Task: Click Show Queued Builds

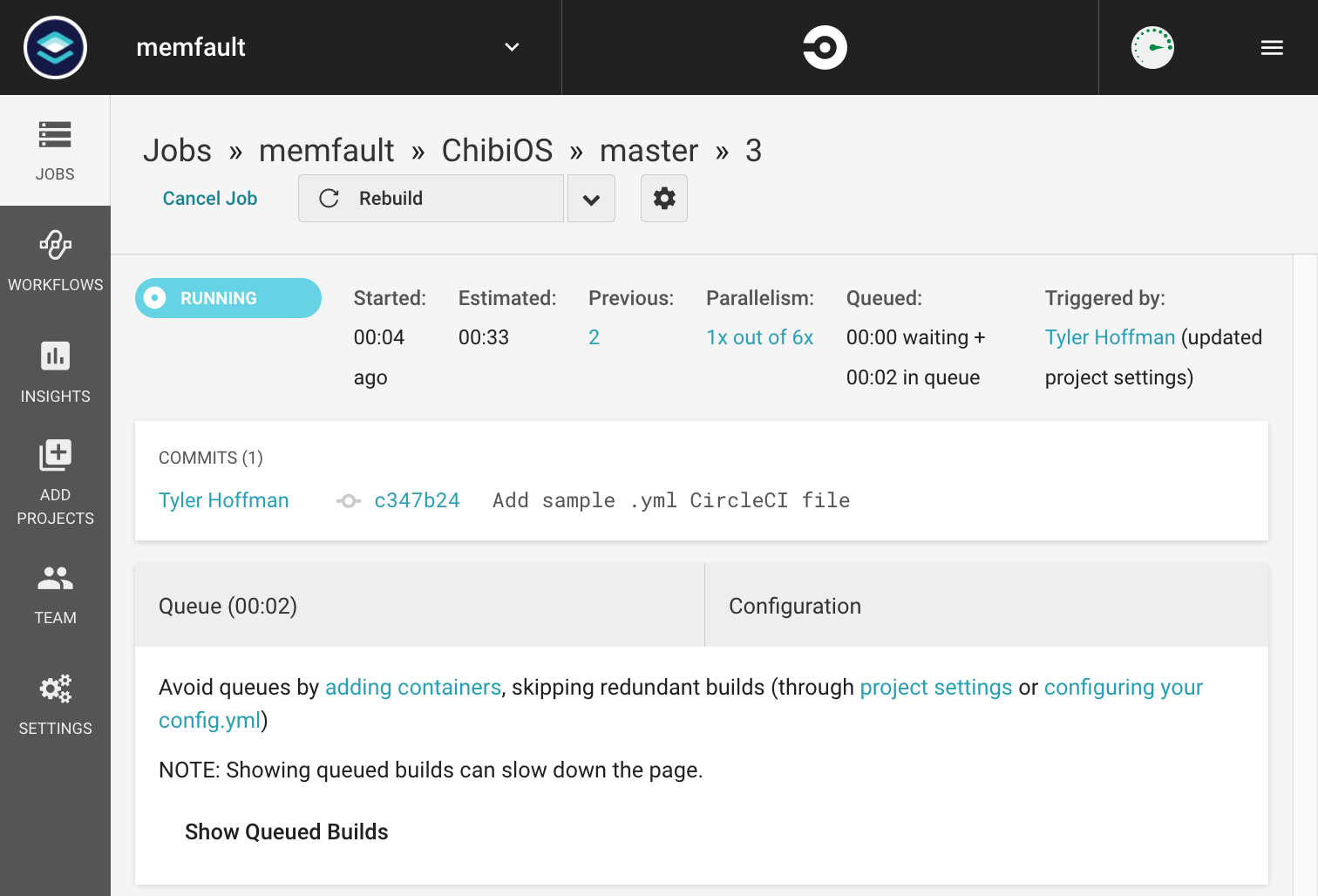Action: pos(286,832)
